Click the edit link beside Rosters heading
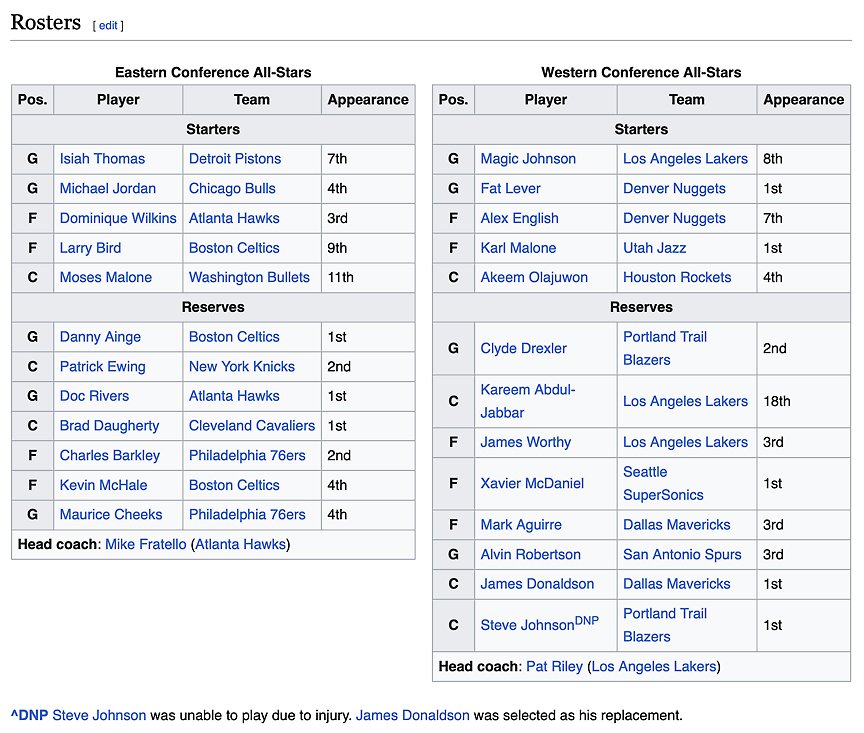Image resolution: width=864 pixels, height=733 pixels. coord(108,25)
